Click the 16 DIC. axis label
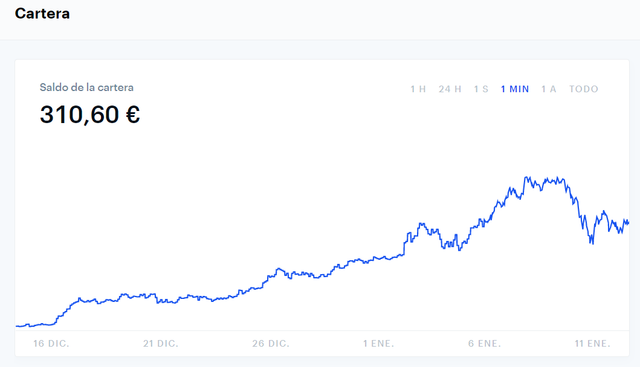Image resolution: width=640 pixels, height=367 pixels. coord(51,344)
